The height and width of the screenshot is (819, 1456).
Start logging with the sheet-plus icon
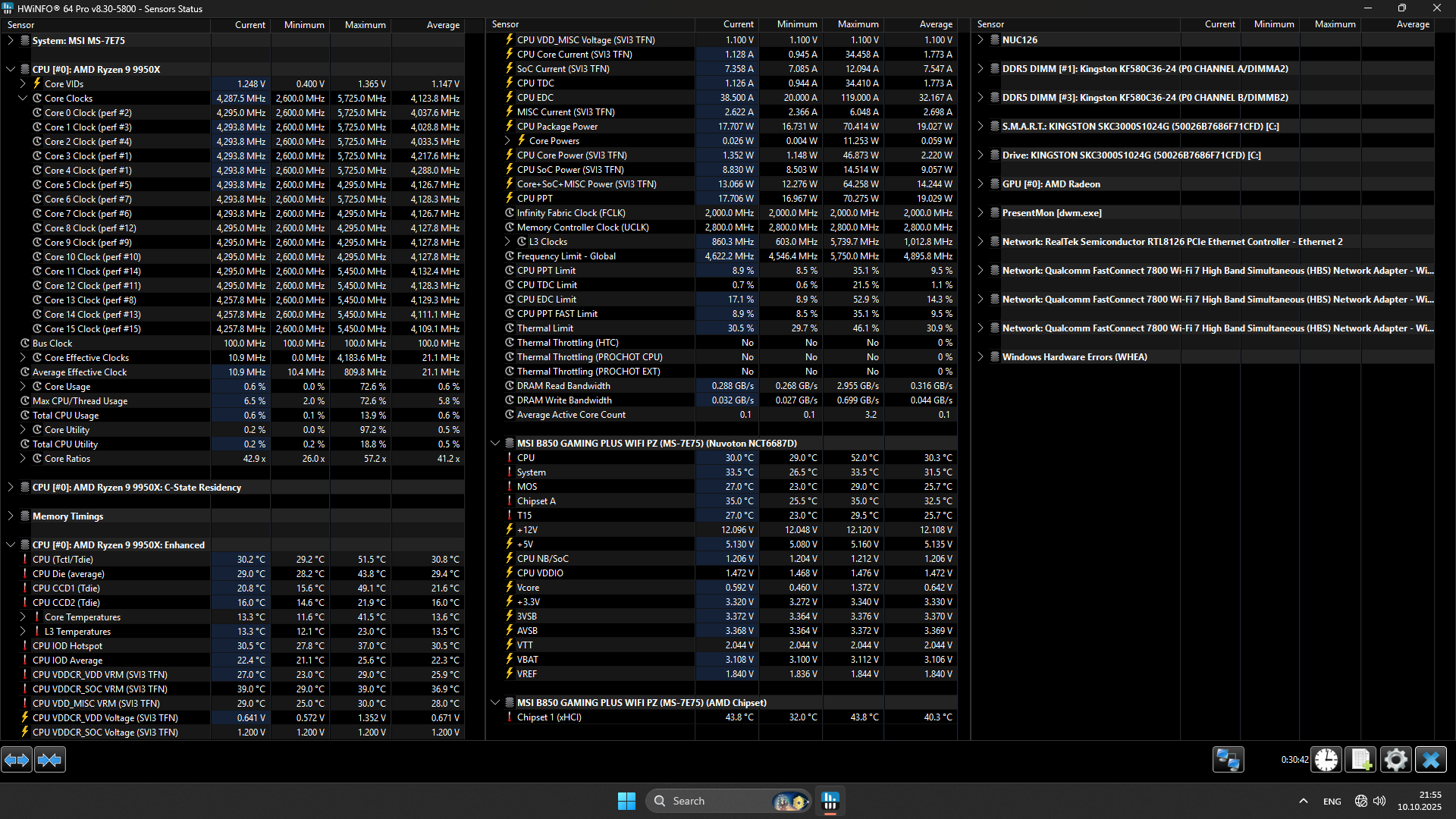tap(1360, 759)
